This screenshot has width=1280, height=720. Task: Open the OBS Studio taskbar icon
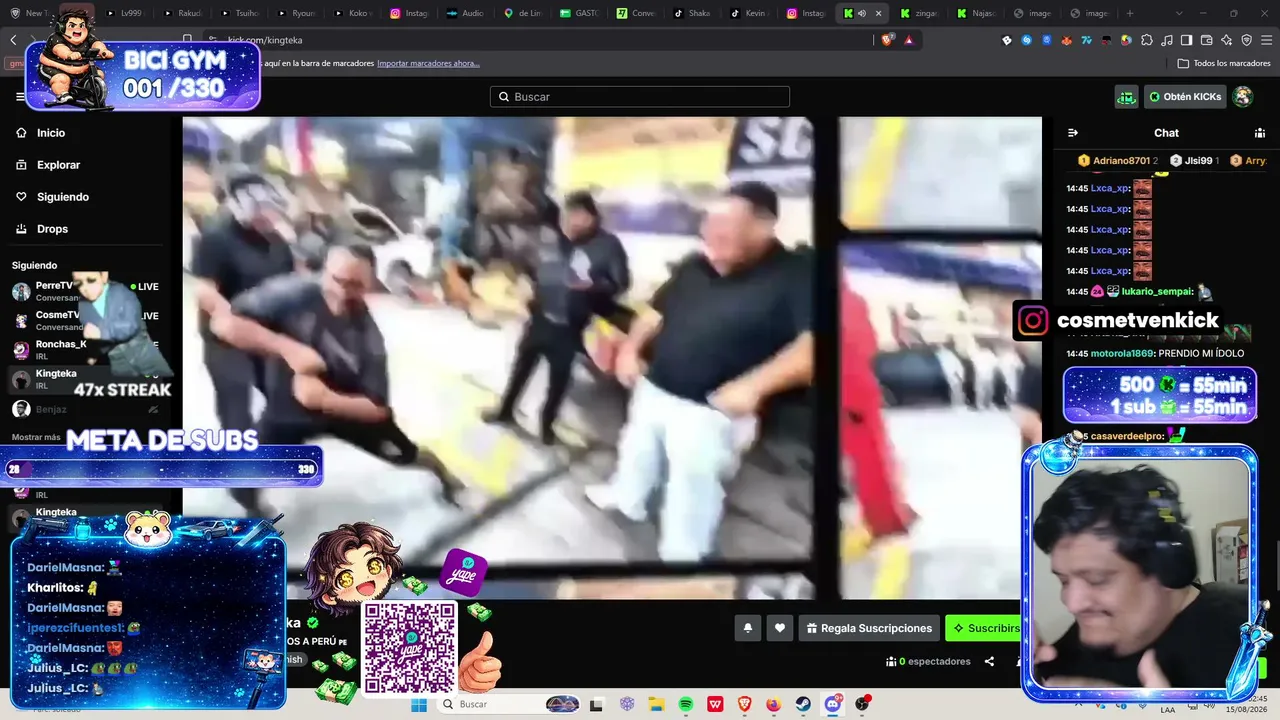tap(862, 704)
